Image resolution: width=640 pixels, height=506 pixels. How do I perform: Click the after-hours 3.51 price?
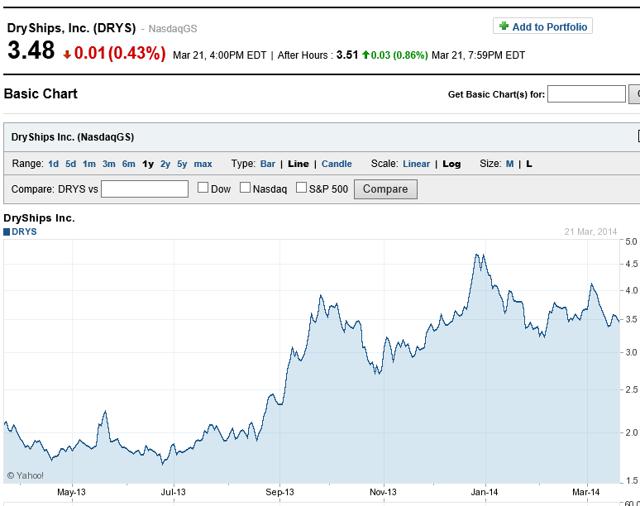347,55
